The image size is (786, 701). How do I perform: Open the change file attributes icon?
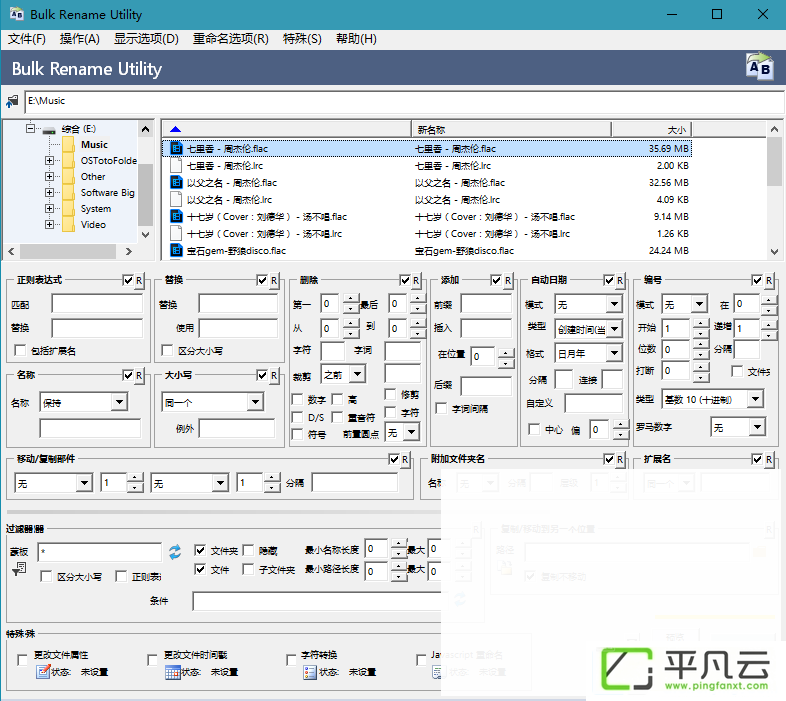click(43, 671)
